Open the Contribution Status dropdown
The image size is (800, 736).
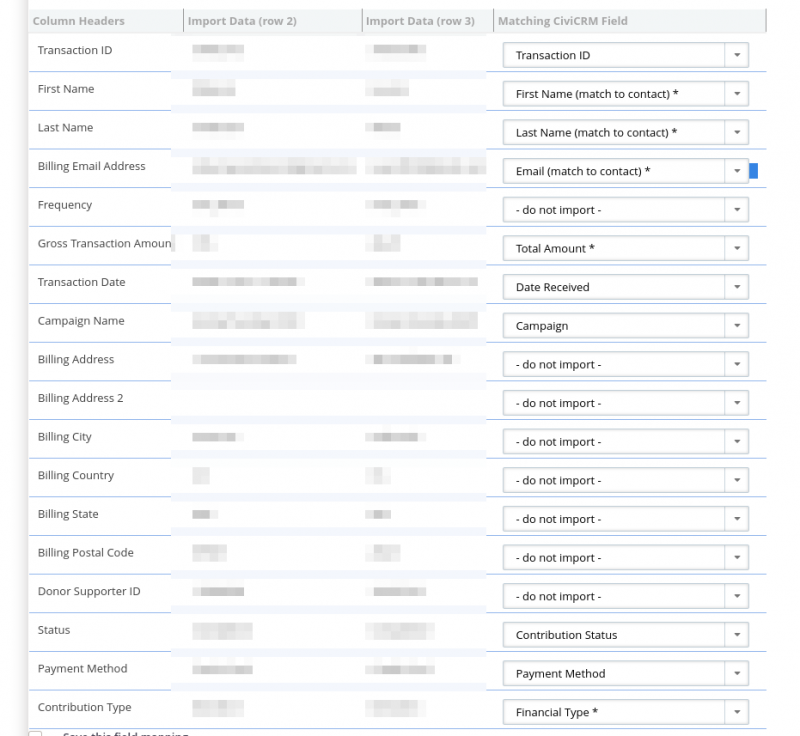[626, 635]
